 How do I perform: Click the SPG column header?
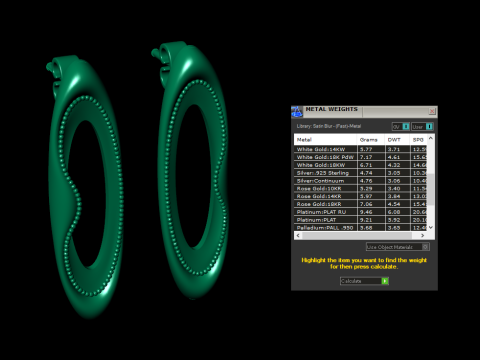click(418, 140)
